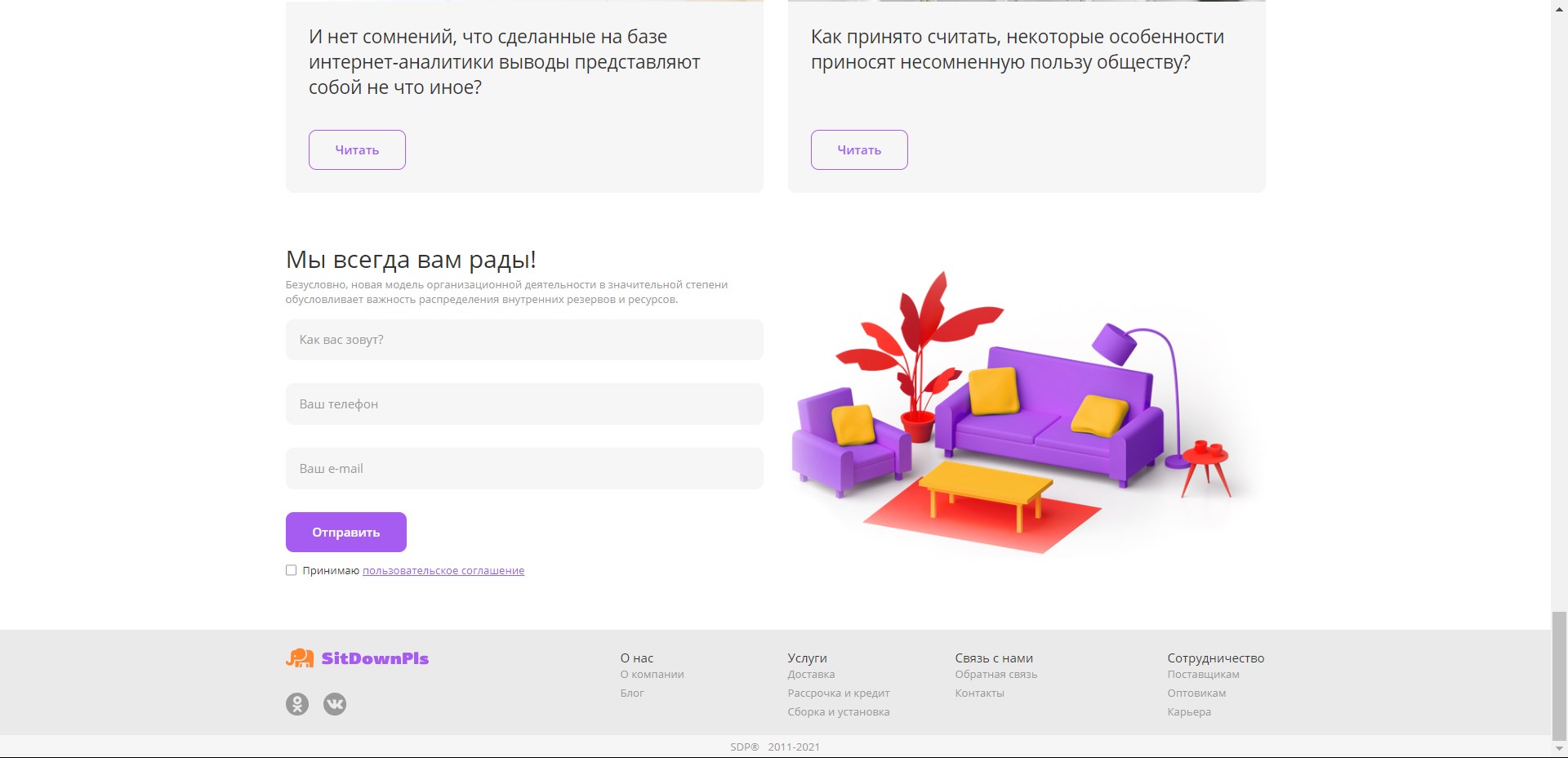
Task: Open the Карьера footer link
Action: 1189,712
